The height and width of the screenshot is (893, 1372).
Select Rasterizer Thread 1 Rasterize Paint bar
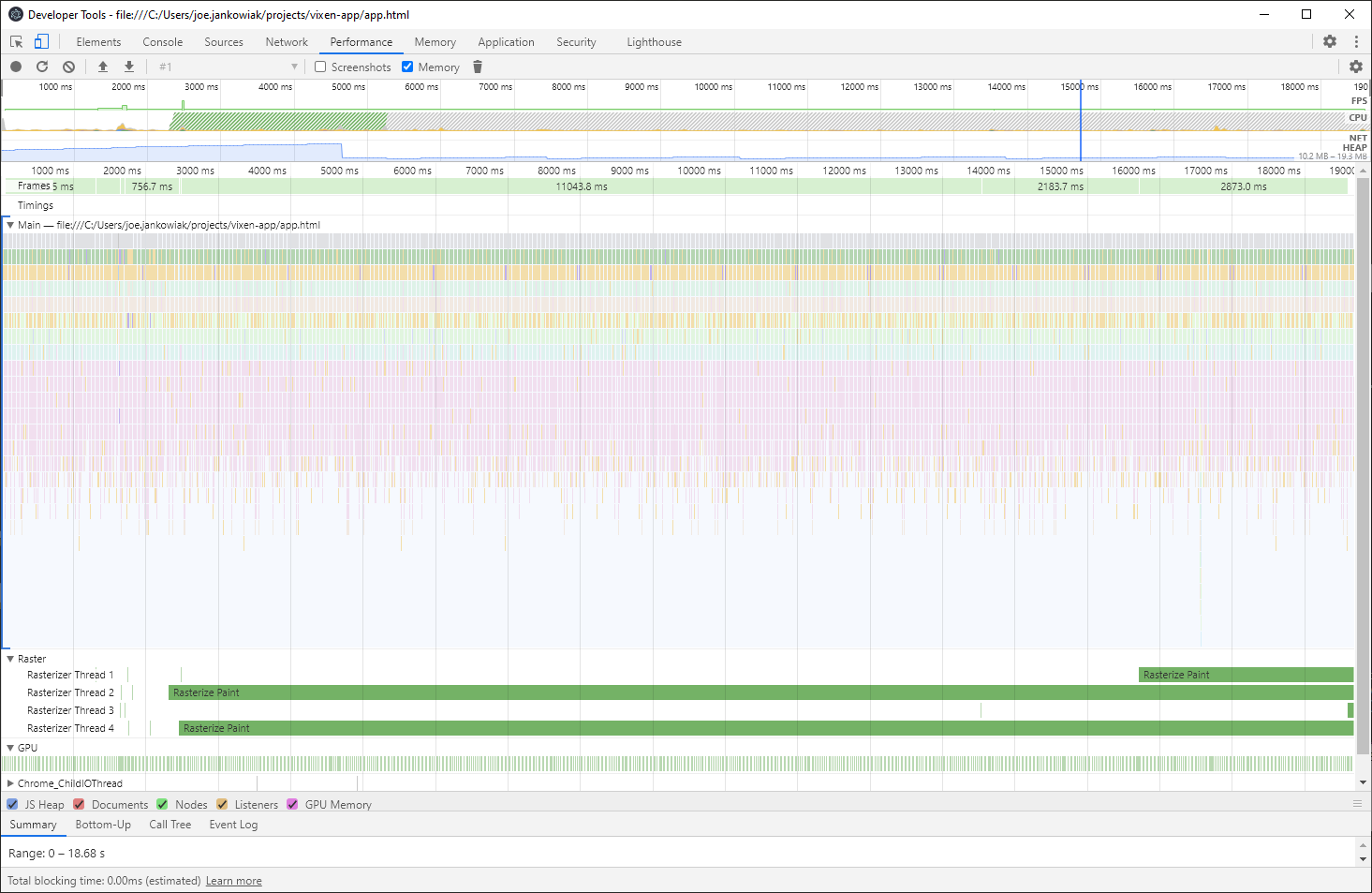click(x=1247, y=675)
